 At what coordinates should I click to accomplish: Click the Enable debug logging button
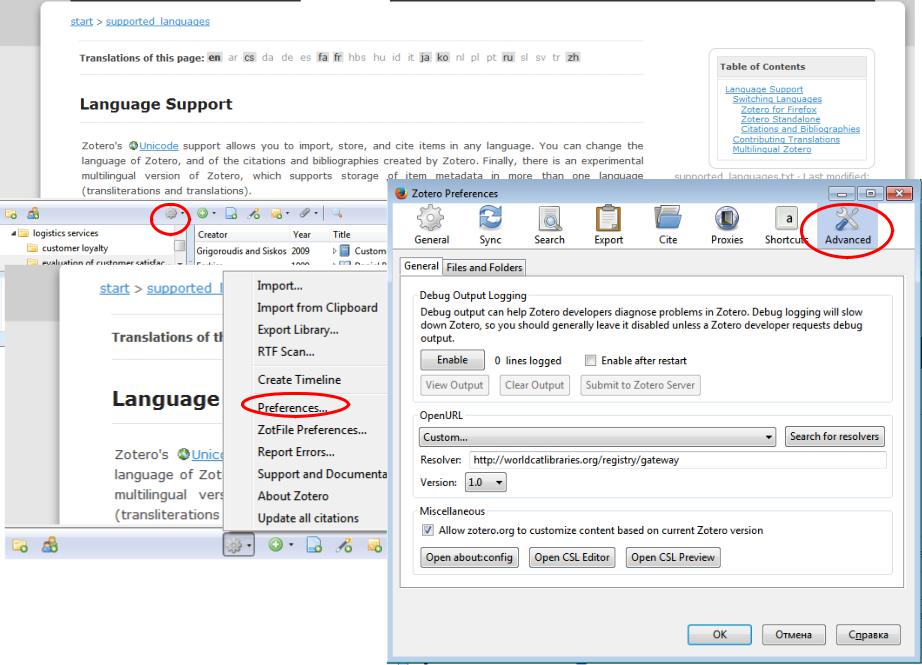pyautogui.click(x=452, y=360)
